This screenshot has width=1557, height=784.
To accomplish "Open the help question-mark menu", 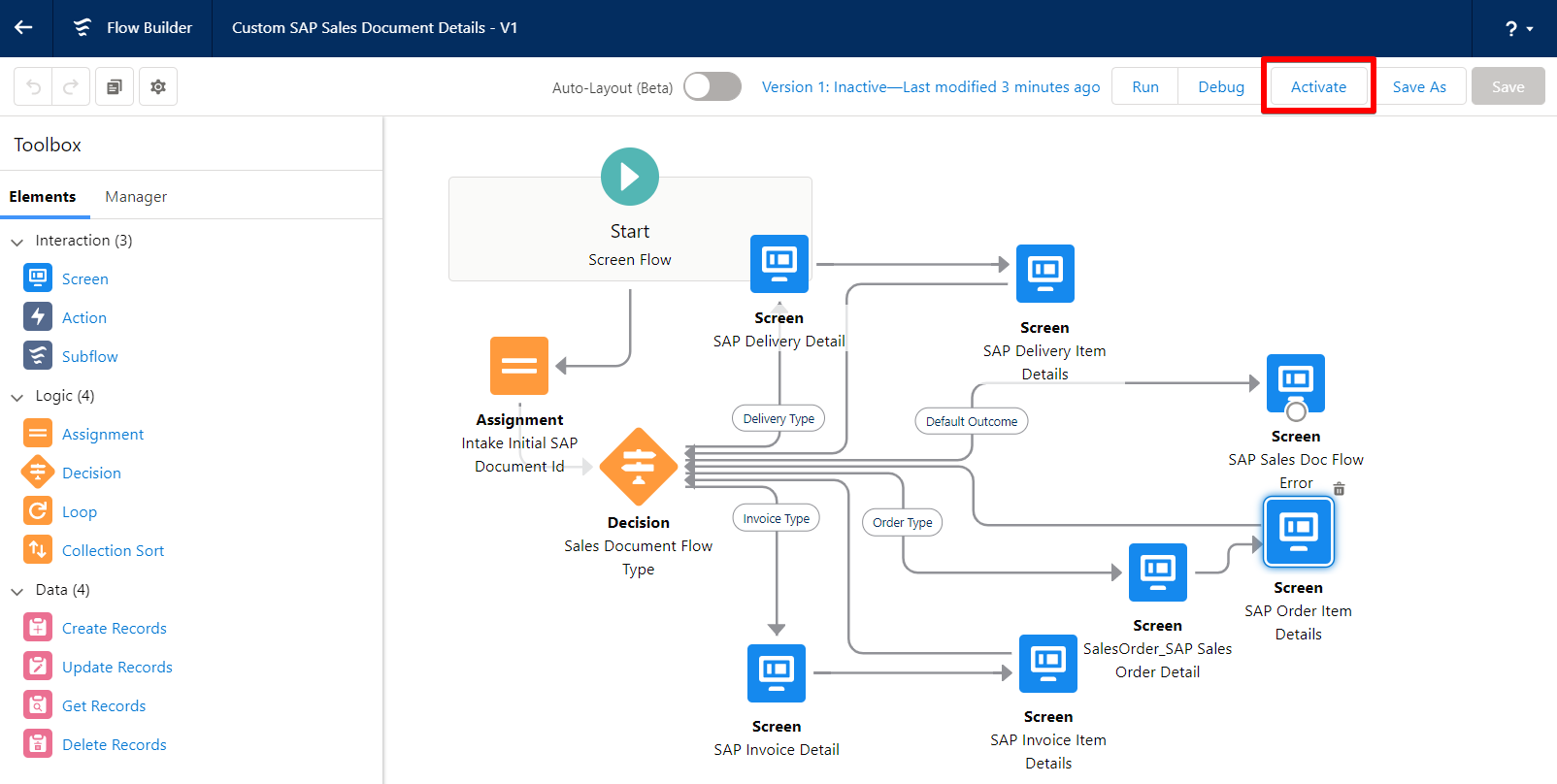I will [x=1519, y=28].
